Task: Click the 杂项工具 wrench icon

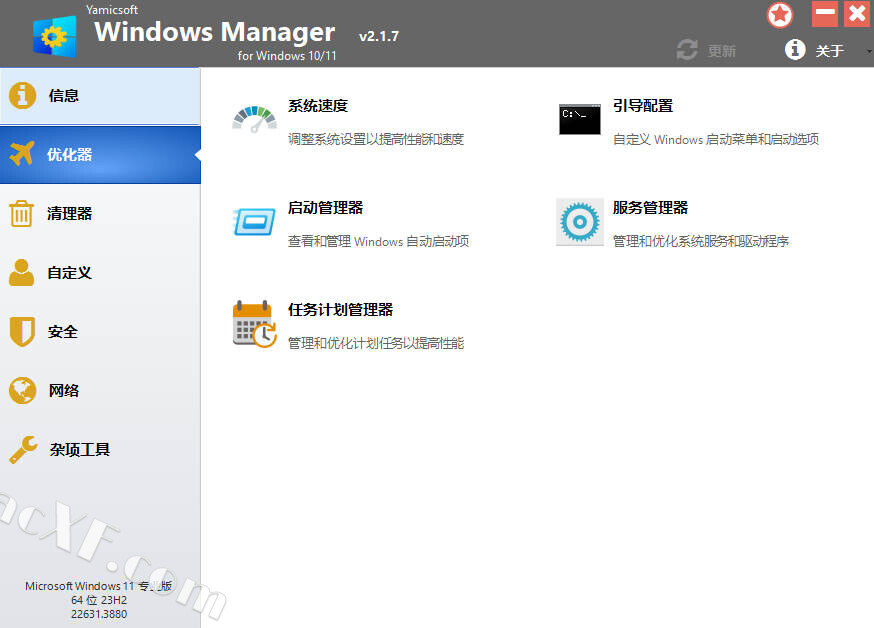Action: [23, 449]
